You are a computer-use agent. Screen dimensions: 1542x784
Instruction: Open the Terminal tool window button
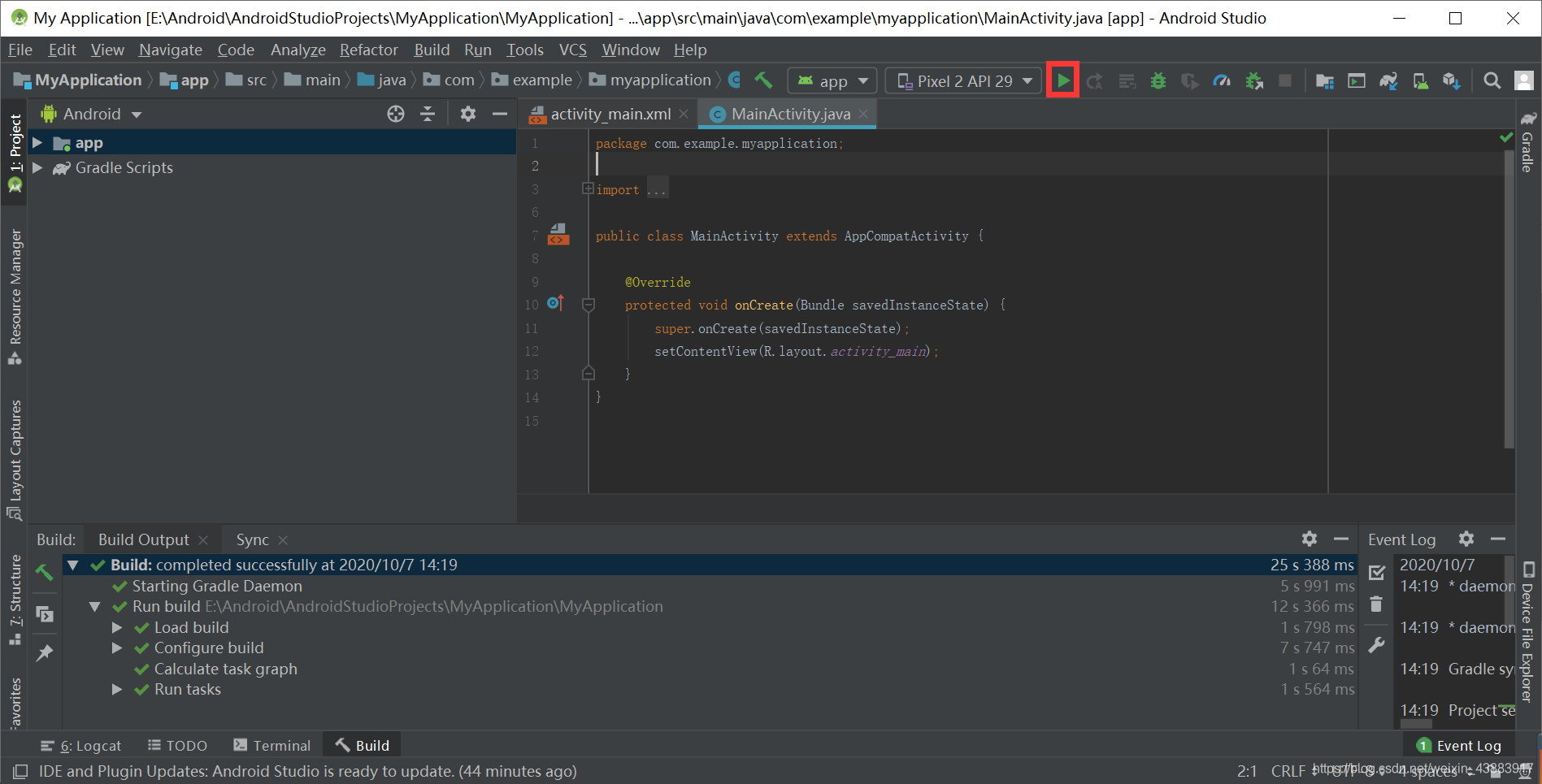pos(271,745)
